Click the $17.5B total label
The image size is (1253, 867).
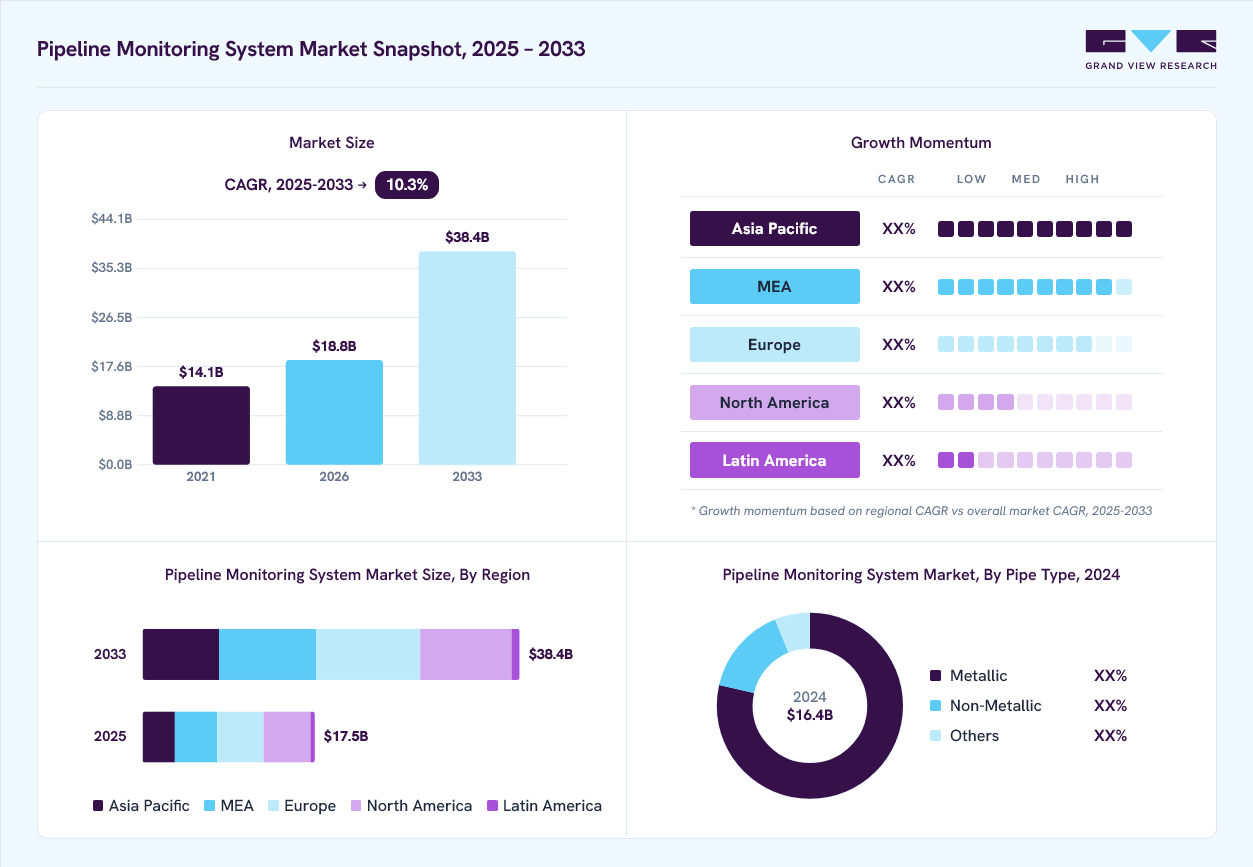click(x=346, y=737)
